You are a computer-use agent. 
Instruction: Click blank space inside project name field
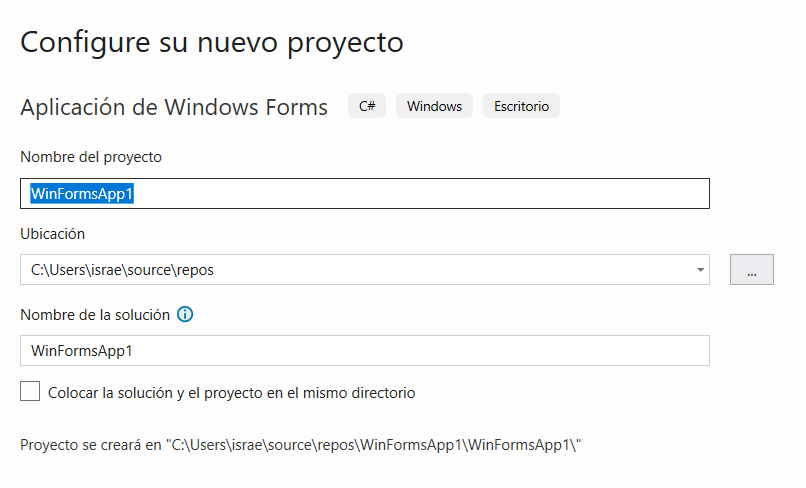[x=420, y=194]
